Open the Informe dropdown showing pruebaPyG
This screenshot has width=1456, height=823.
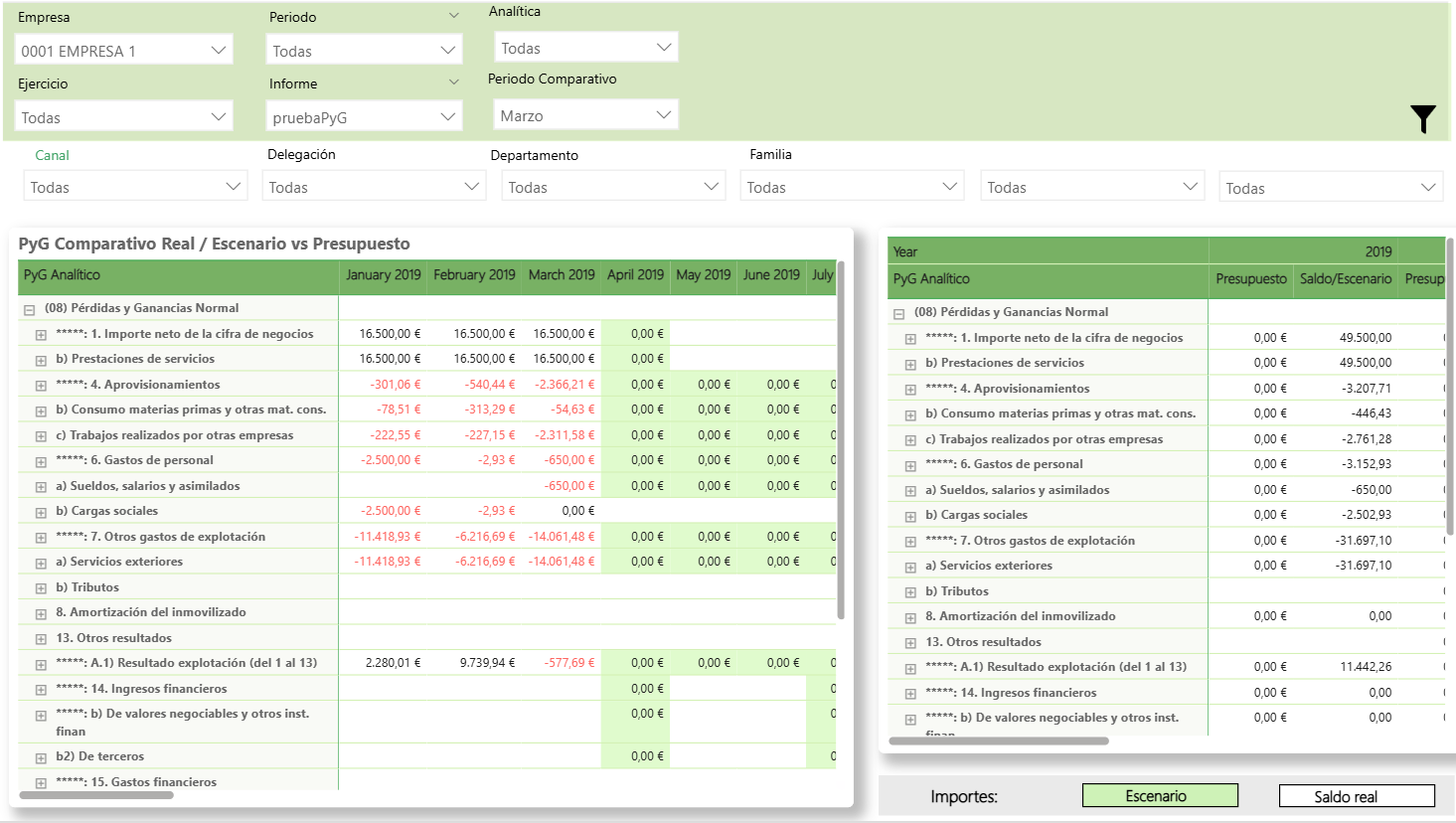point(364,117)
